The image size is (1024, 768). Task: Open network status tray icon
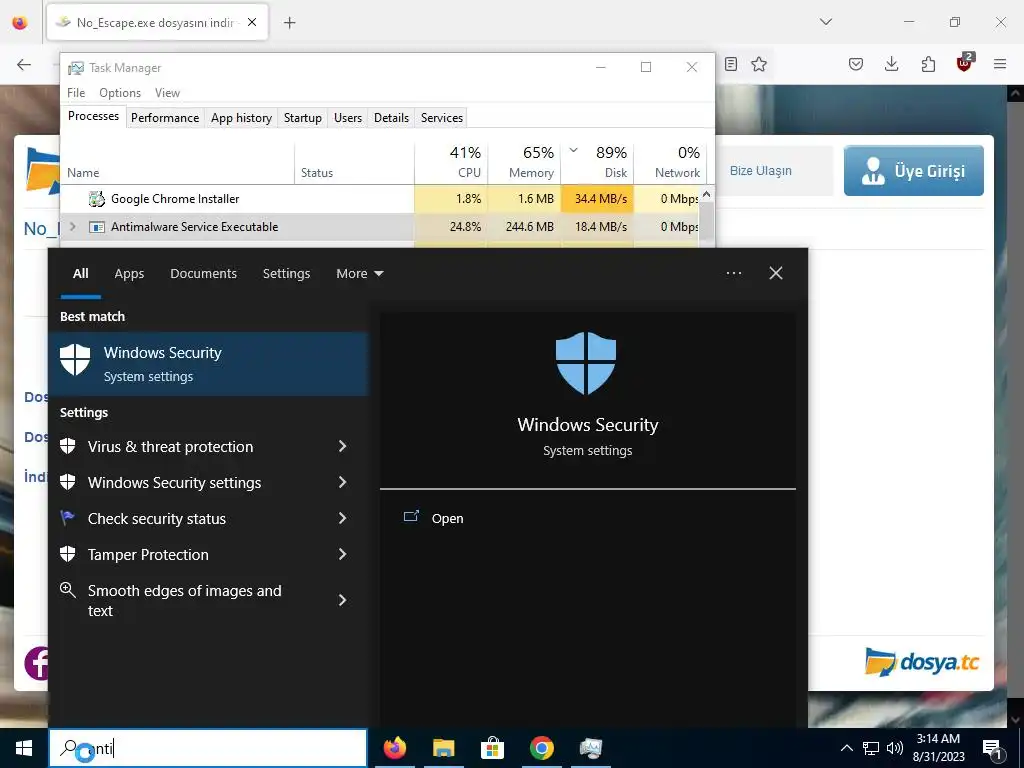click(871, 748)
